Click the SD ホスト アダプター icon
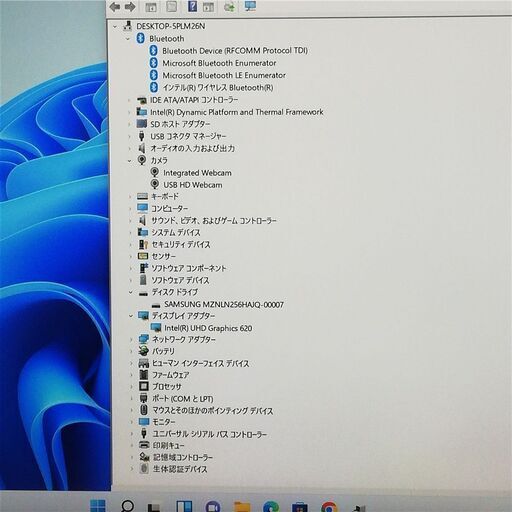The height and width of the screenshot is (512, 512). click(x=142, y=124)
